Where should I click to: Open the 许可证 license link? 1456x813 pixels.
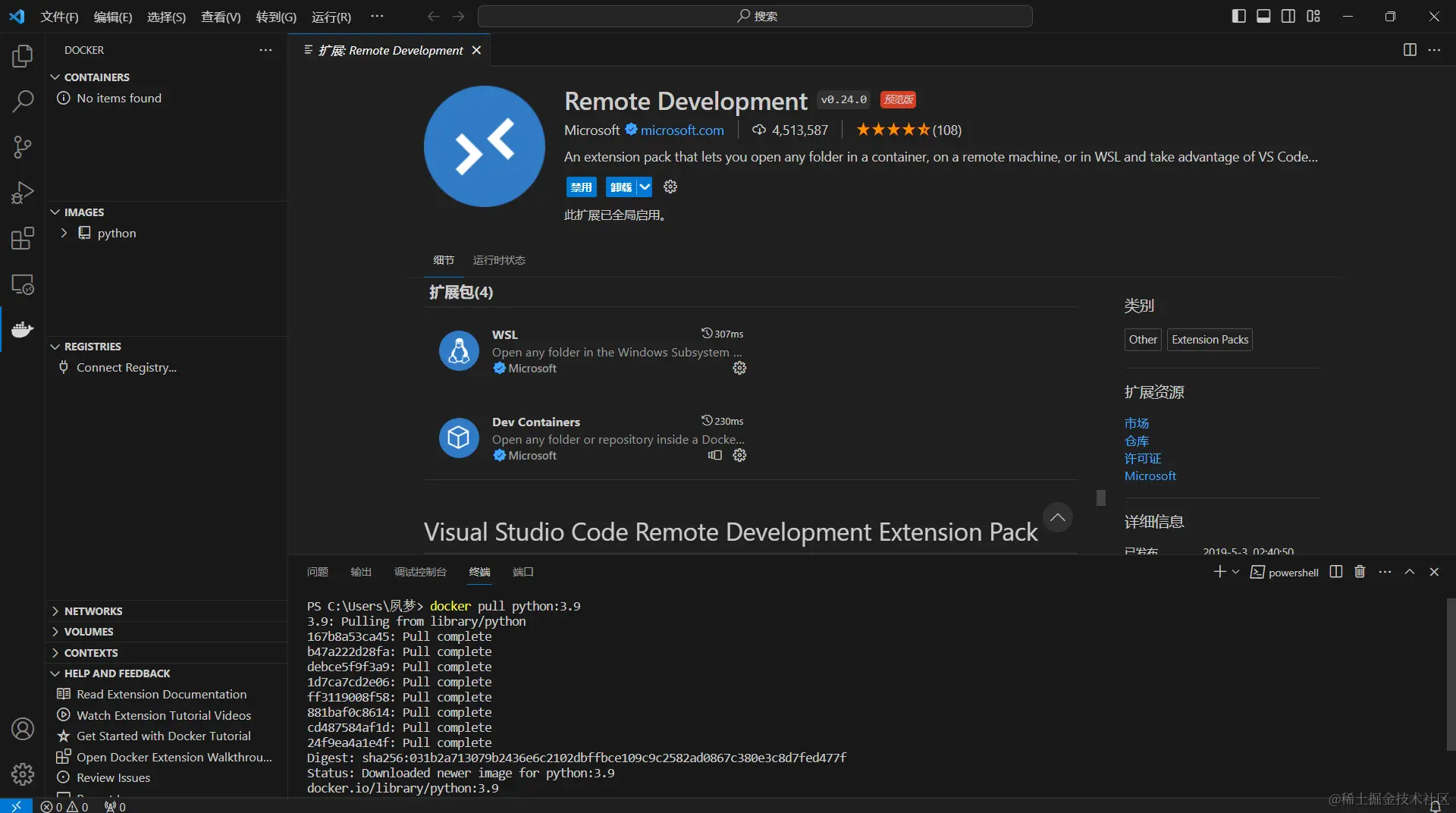pyautogui.click(x=1143, y=458)
